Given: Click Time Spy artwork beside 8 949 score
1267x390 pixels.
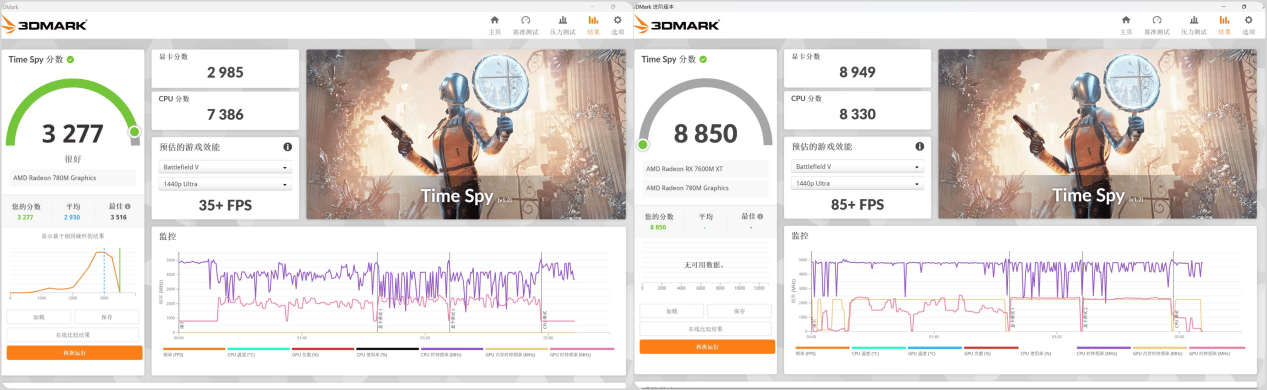Looking at the screenshot, I should [x=1098, y=134].
